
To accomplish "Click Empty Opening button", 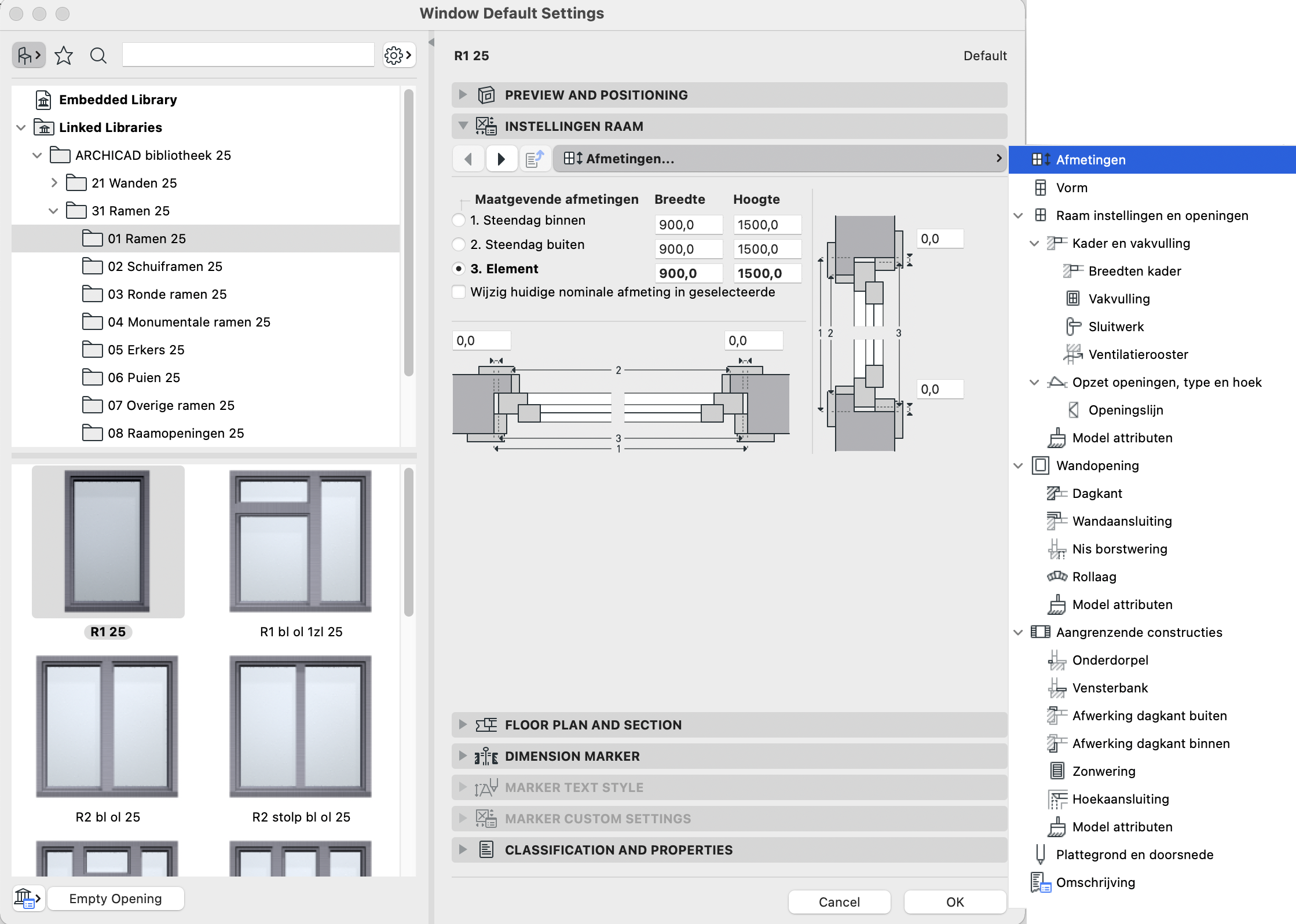I will 116,899.
